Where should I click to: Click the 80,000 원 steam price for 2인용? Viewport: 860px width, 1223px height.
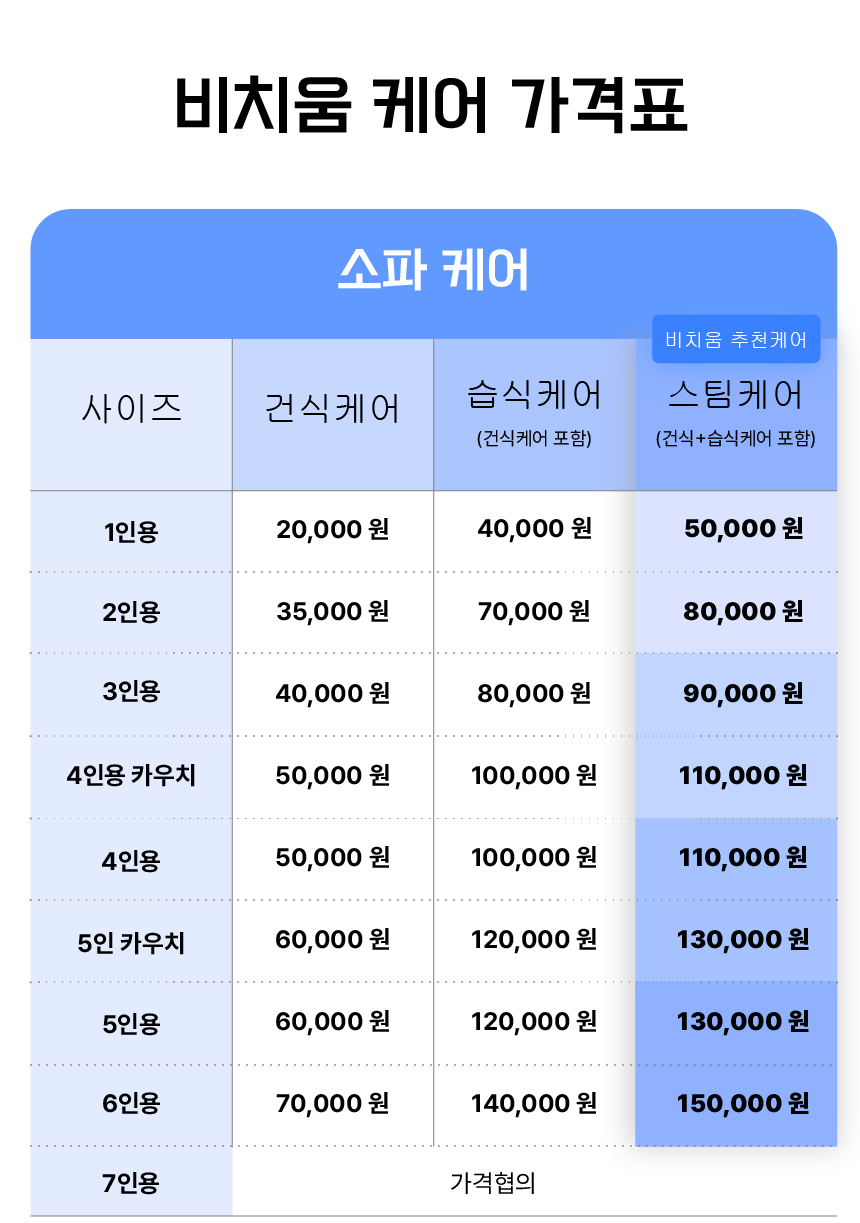(743, 612)
